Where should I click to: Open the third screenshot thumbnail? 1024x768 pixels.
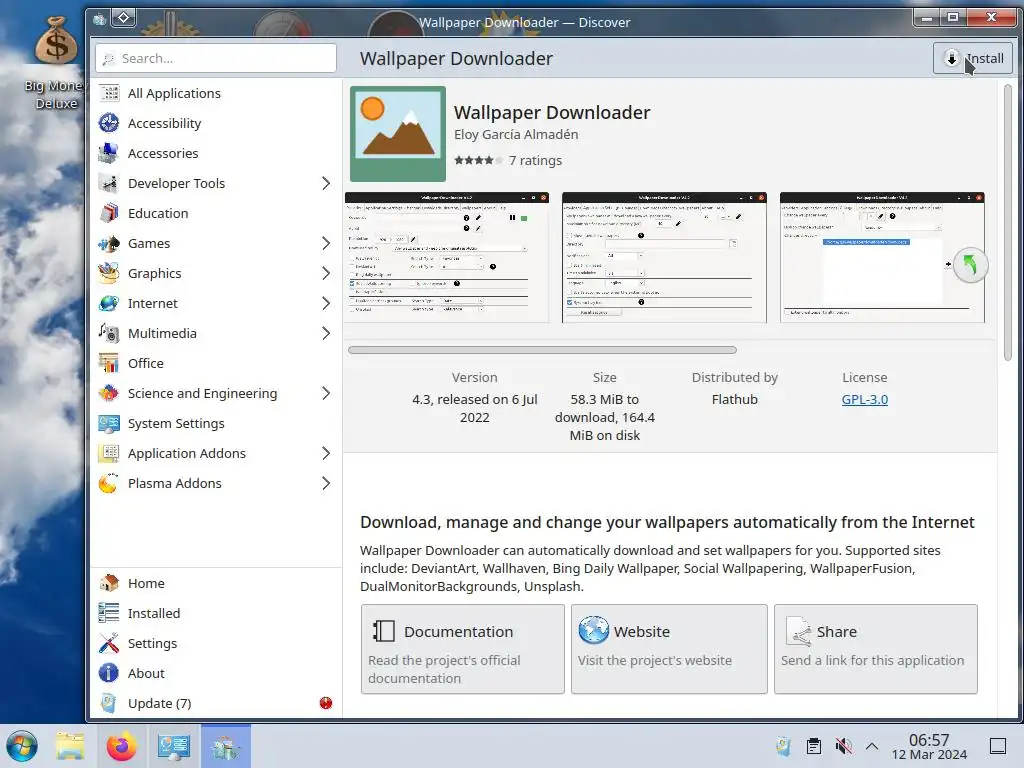[882, 257]
